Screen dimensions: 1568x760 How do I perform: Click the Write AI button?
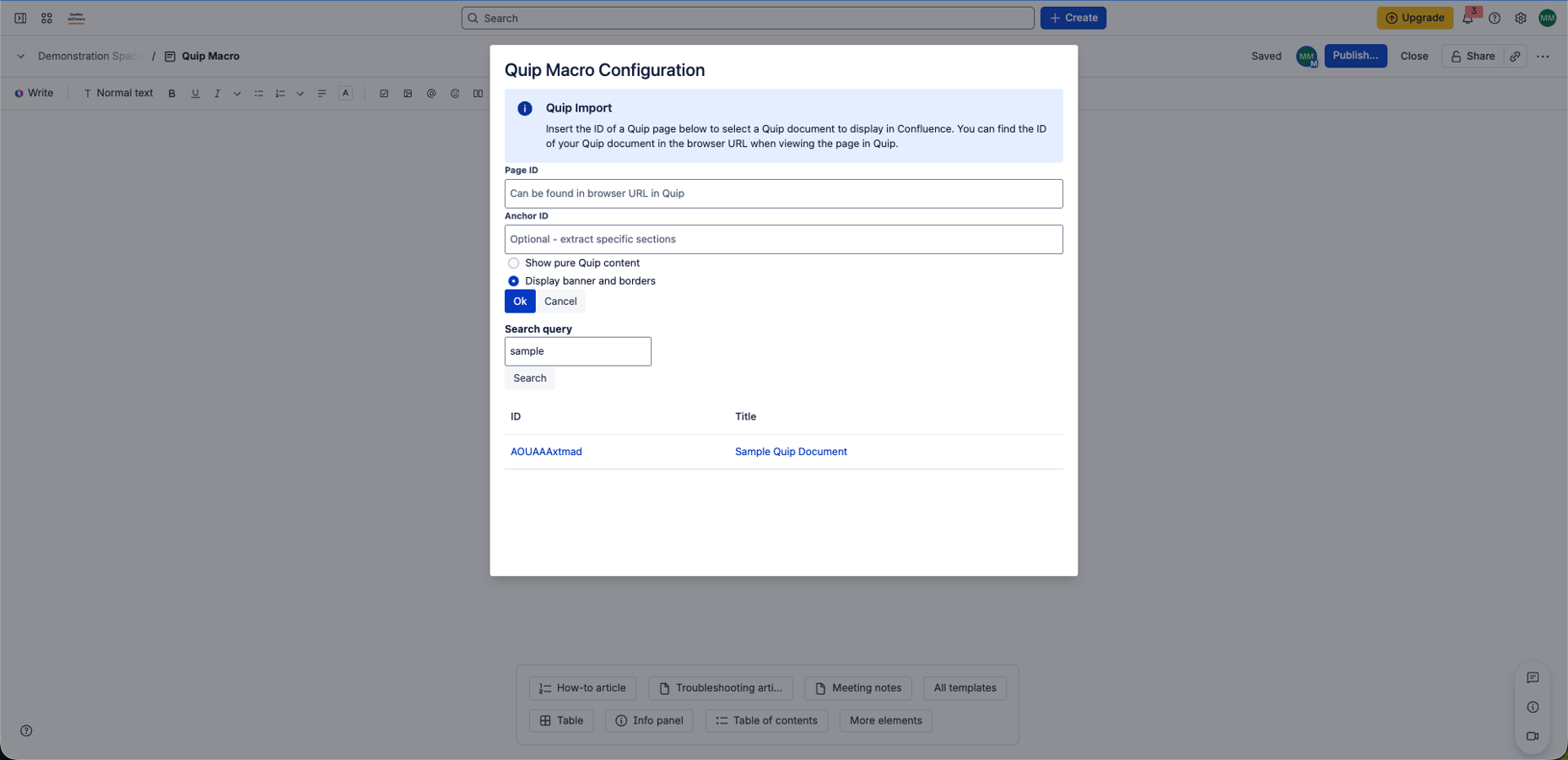coord(34,94)
